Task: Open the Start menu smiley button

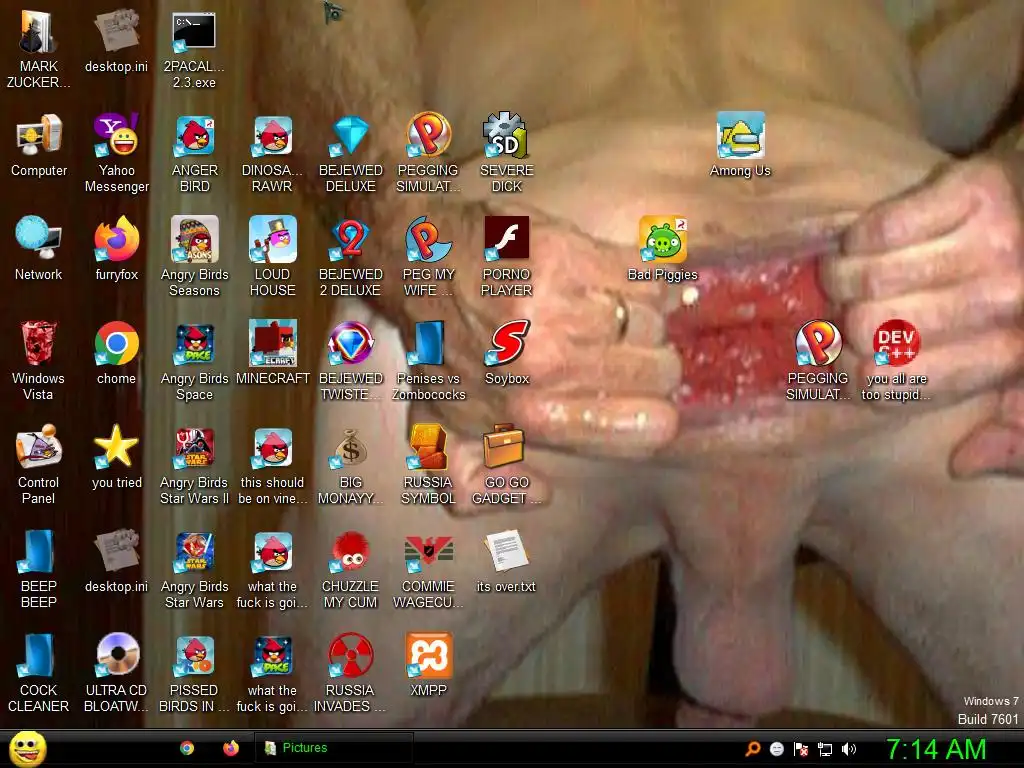Action: [27, 748]
